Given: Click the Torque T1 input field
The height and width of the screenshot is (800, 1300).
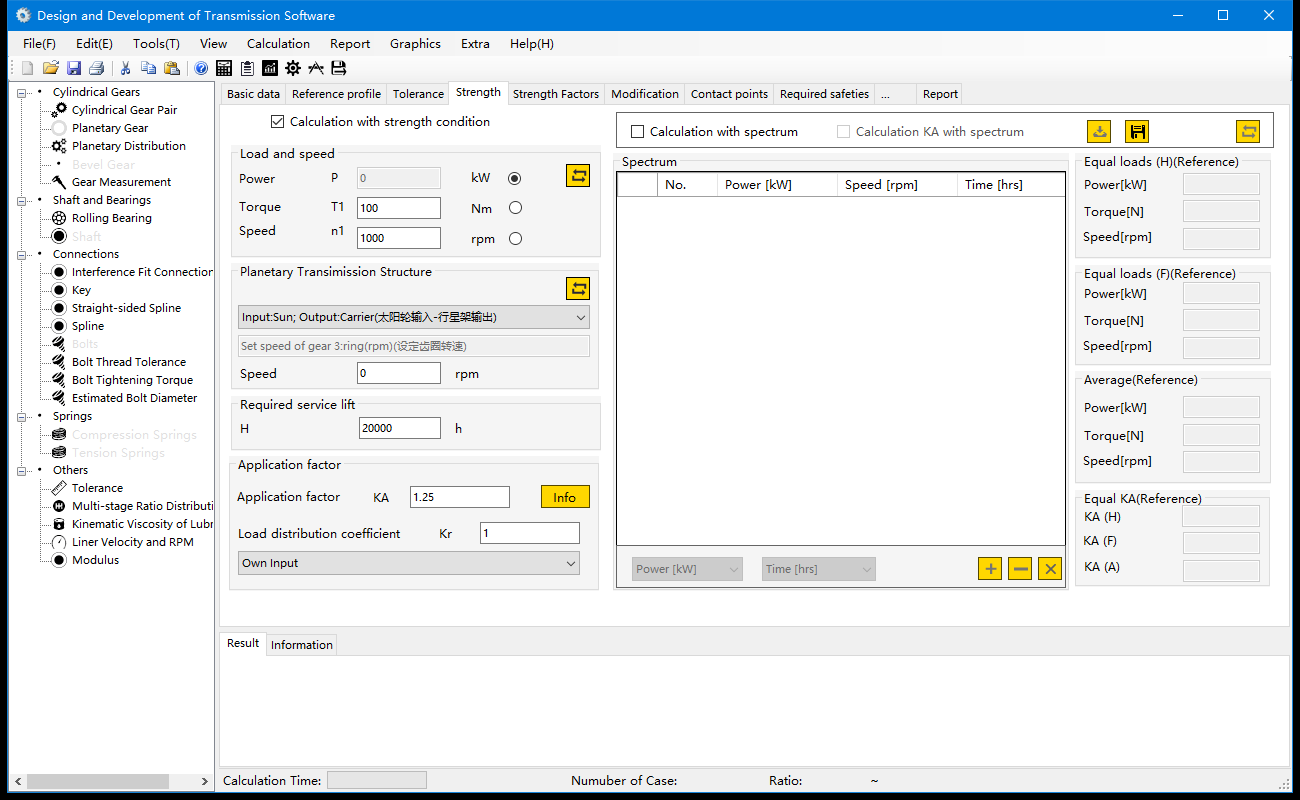Looking at the screenshot, I should pos(399,208).
